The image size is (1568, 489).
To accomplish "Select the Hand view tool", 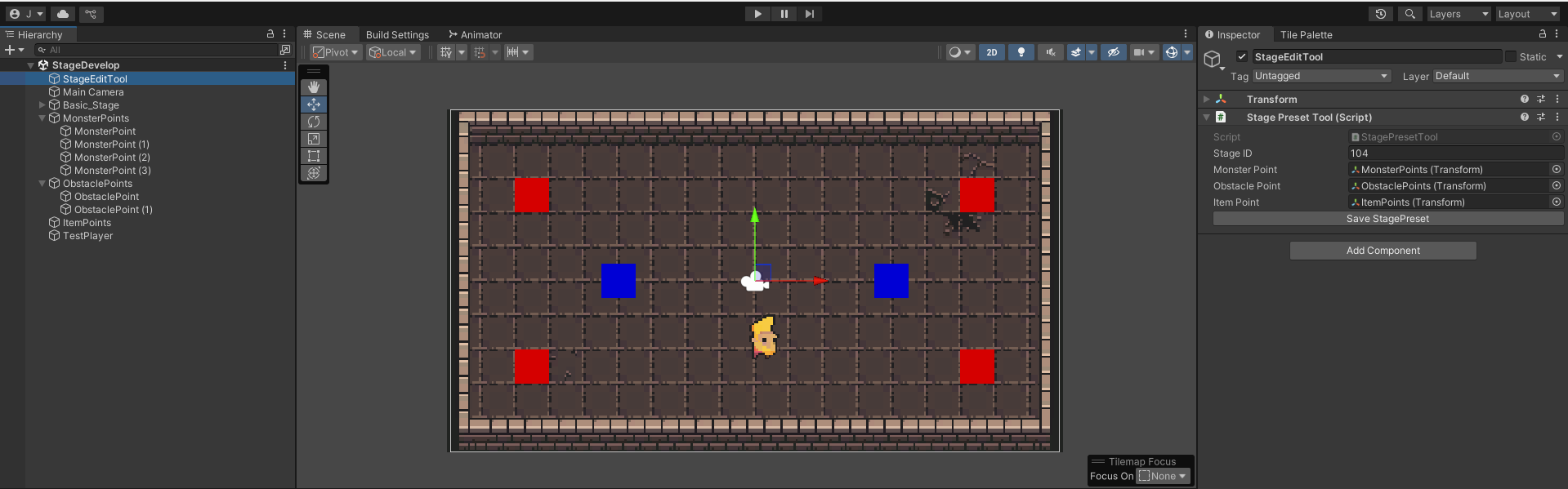I will point(314,87).
